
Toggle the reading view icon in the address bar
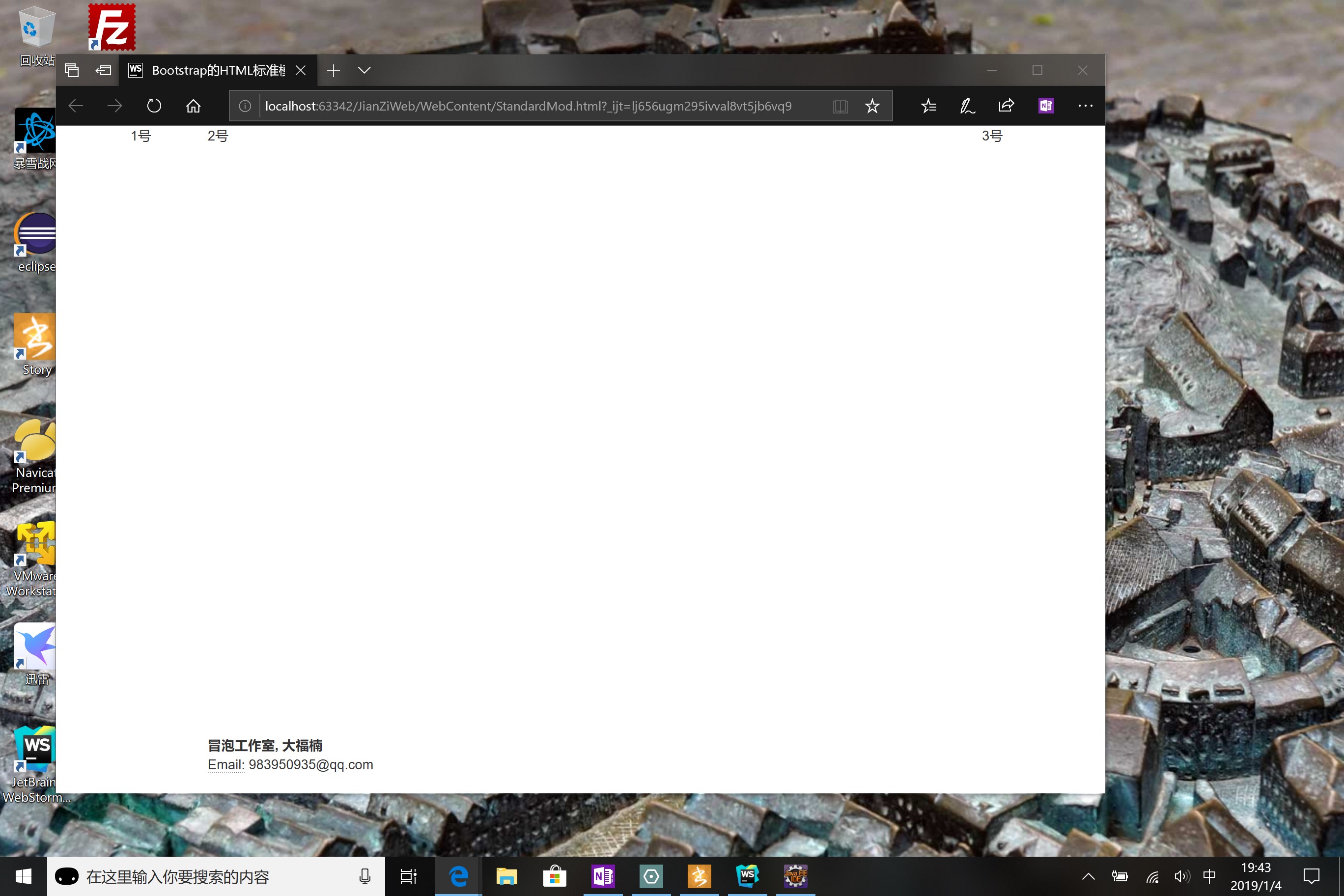(x=840, y=106)
